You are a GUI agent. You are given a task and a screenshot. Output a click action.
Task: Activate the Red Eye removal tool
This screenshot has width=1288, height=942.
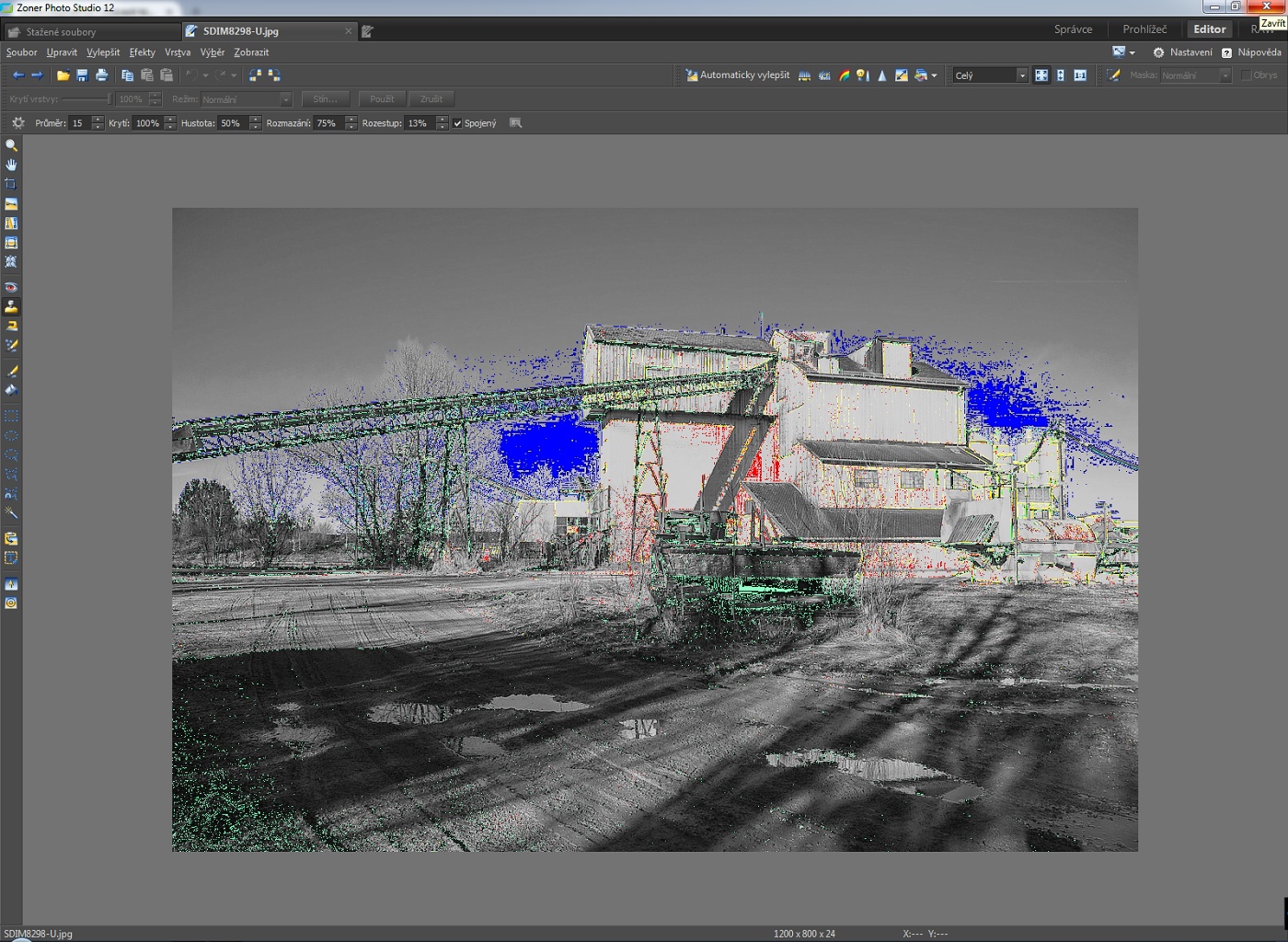coord(11,288)
